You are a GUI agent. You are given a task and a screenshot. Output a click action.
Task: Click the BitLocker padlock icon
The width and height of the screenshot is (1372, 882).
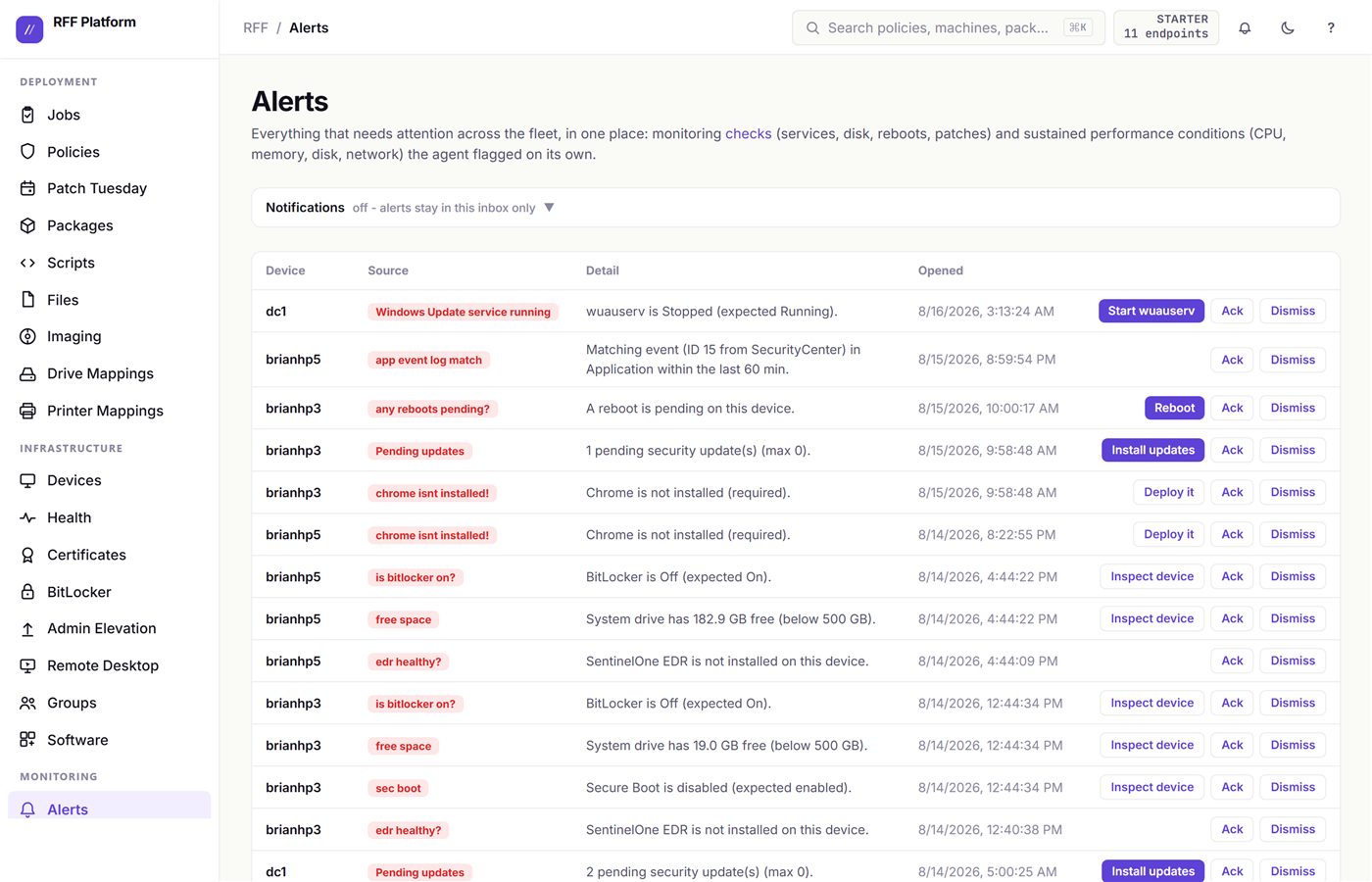27,592
